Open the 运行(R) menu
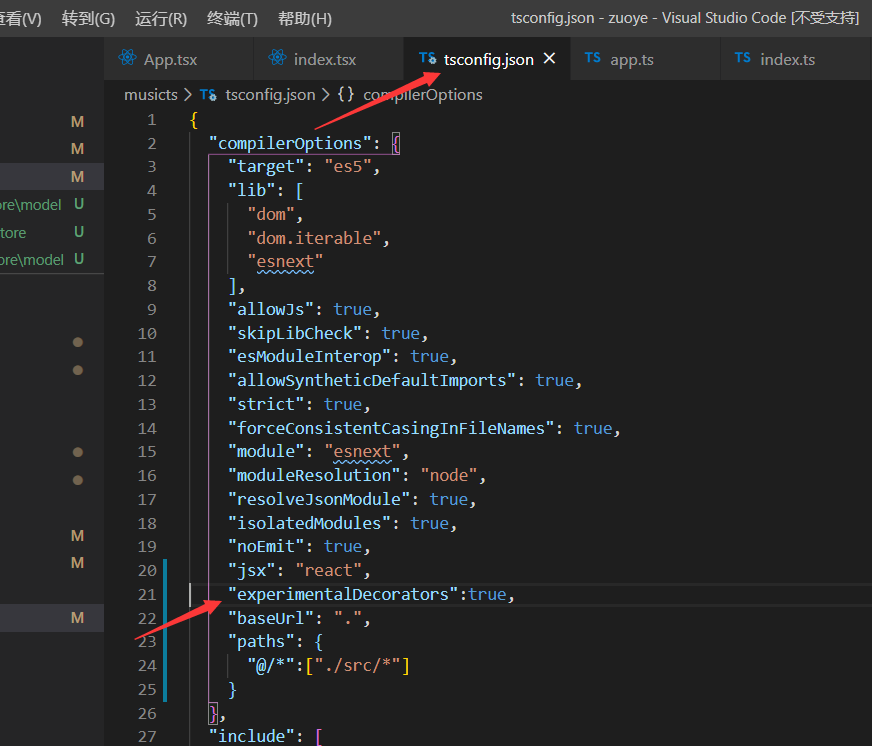872x746 pixels. coord(161,19)
